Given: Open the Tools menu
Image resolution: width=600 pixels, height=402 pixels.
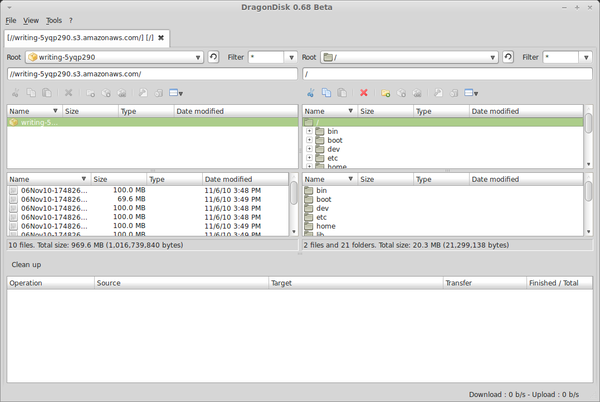Looking at the screenshot, I should pos(53,20).
